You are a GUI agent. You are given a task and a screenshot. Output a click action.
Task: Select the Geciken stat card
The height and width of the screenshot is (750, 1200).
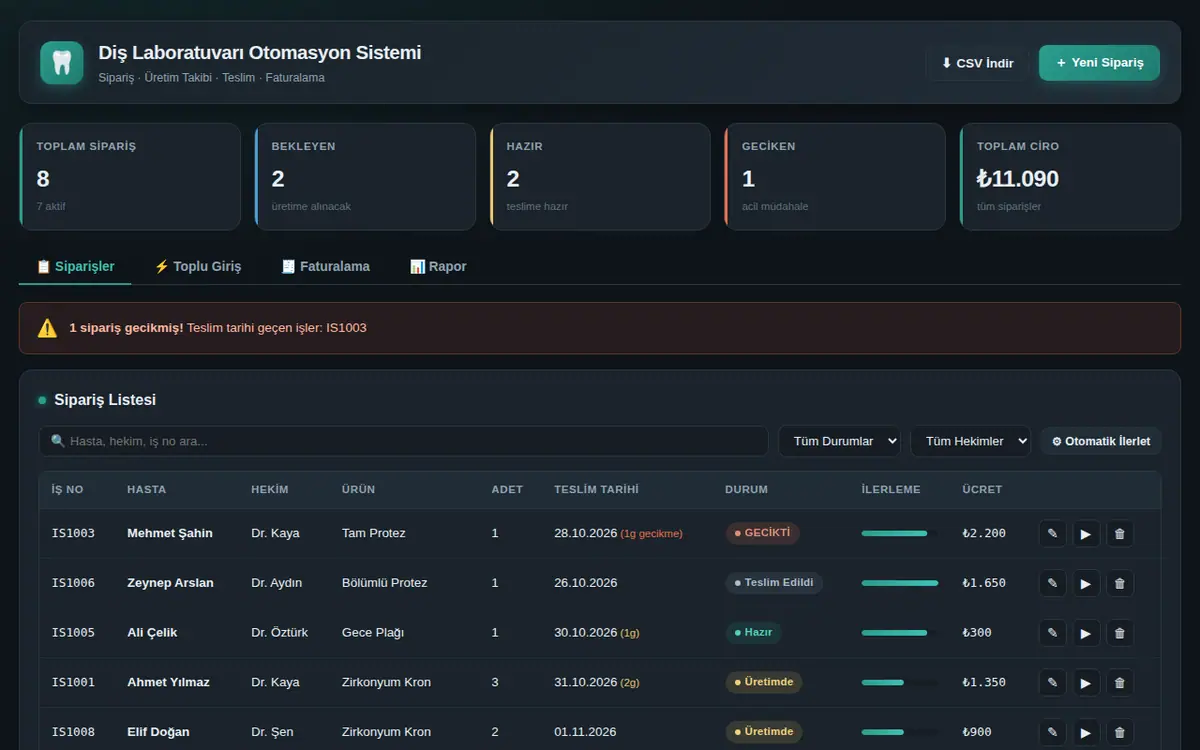point(835,177)
